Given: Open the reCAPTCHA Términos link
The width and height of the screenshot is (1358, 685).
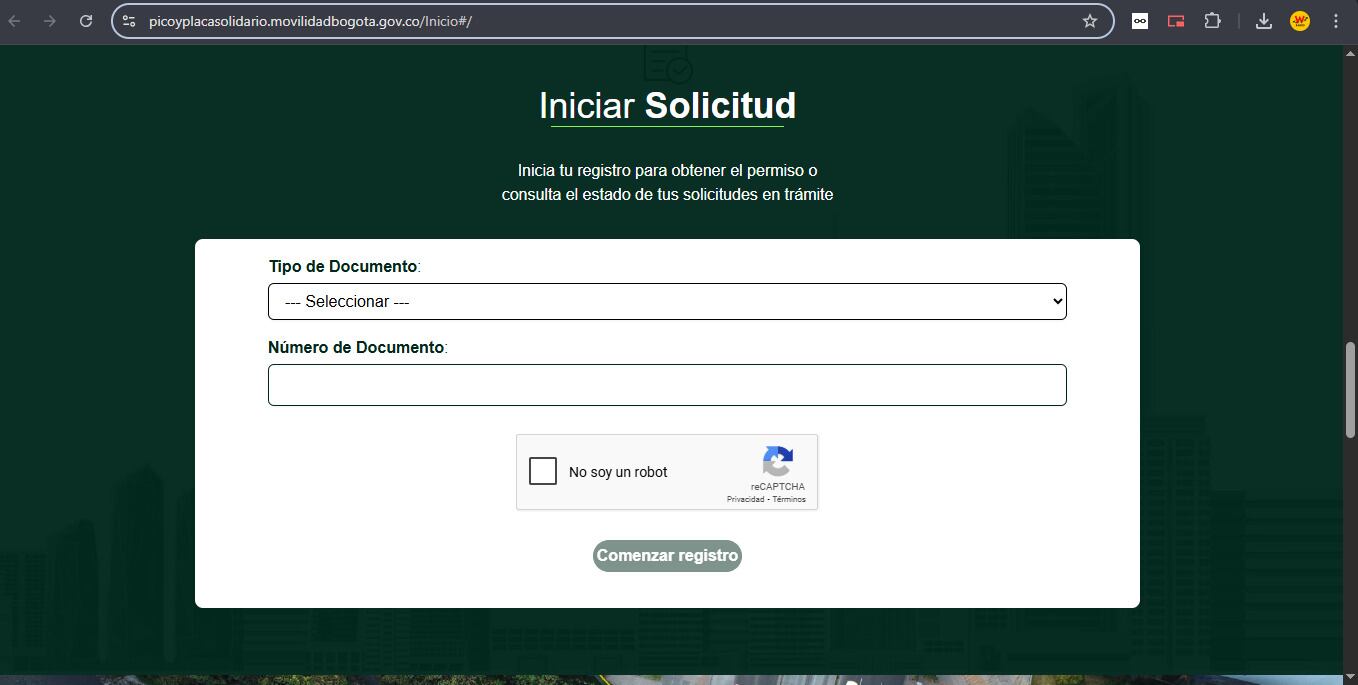Looking at the screenshot, I should pyautogui.click(x=789, y=499).
